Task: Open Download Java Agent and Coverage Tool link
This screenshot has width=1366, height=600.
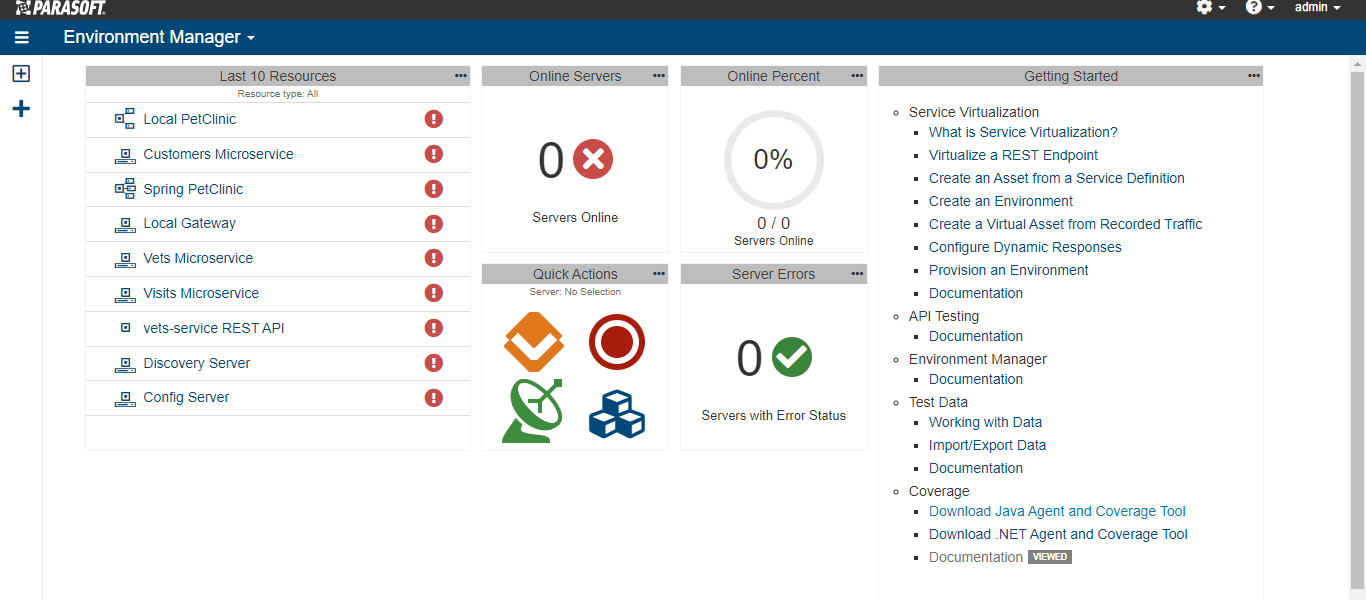Action: tap(1057, 511)
